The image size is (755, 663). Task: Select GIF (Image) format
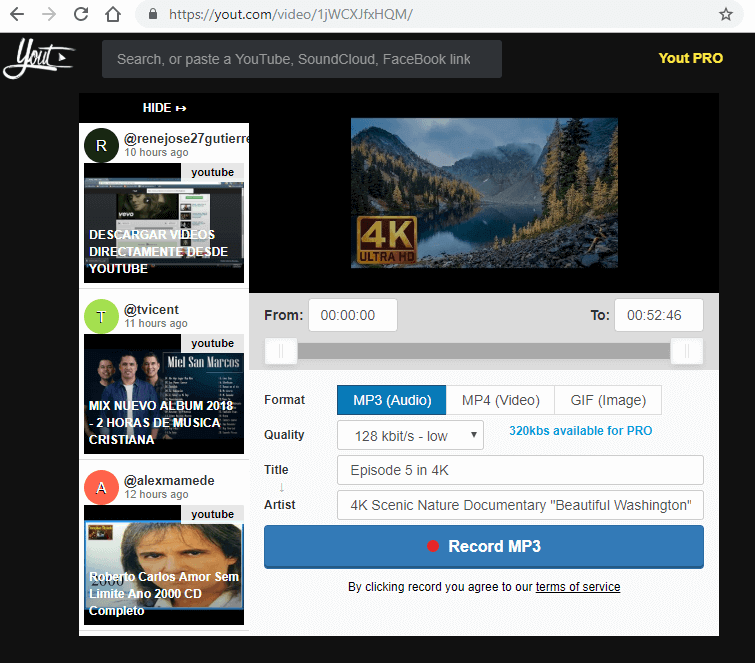point(608,400)
